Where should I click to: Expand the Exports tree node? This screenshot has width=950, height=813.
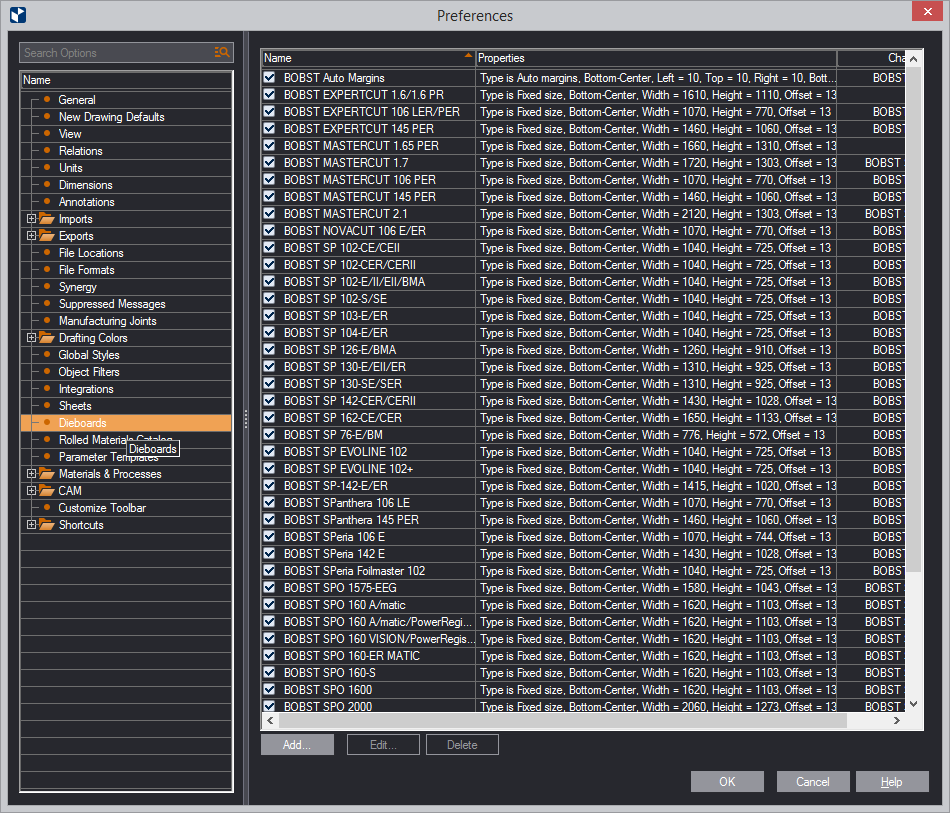(x=32, y=236)
